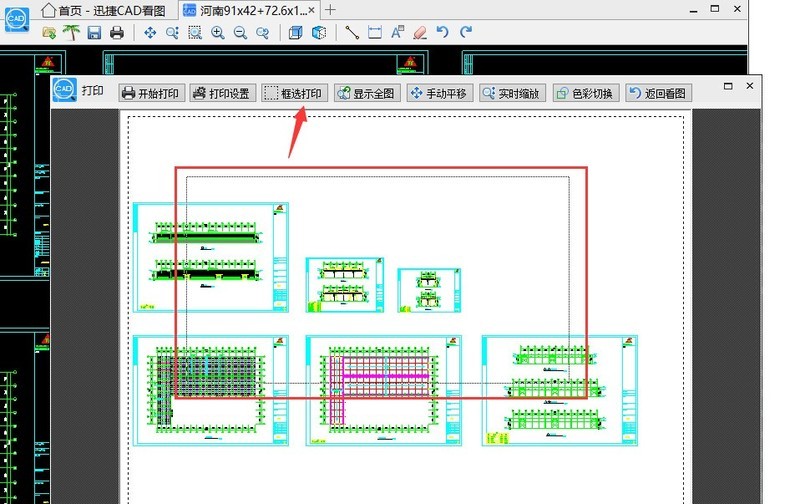
Task: Close the 河南91x42 drawing tab
Action: click(310, 10)
